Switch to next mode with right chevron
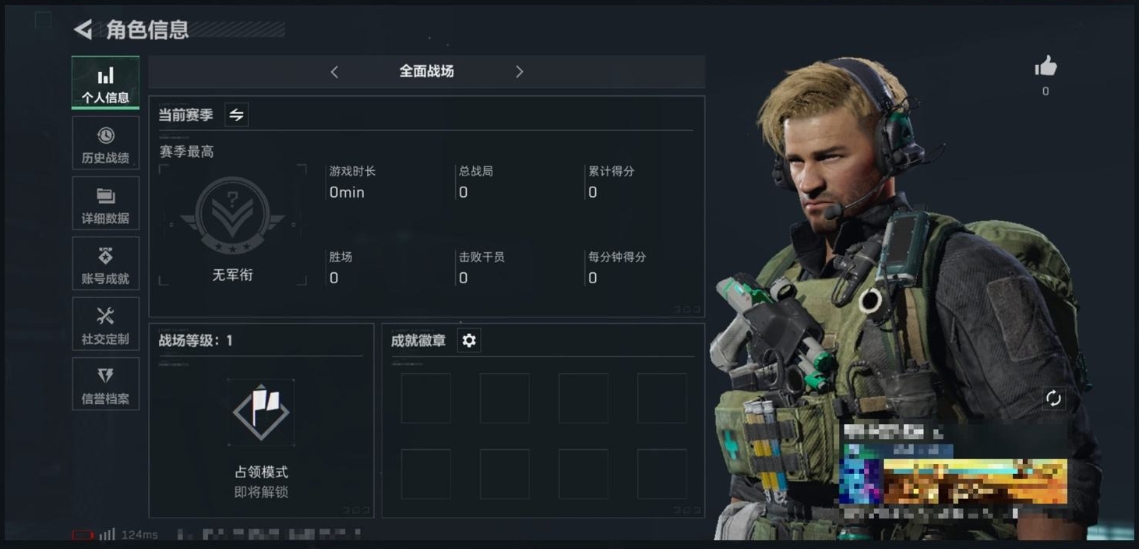Screen dimensions: 1139x549 click(519, 71)
